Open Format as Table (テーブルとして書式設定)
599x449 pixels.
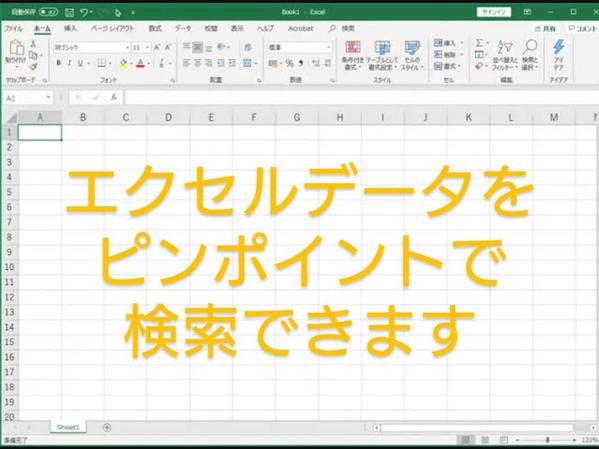(x=382, y=55)
